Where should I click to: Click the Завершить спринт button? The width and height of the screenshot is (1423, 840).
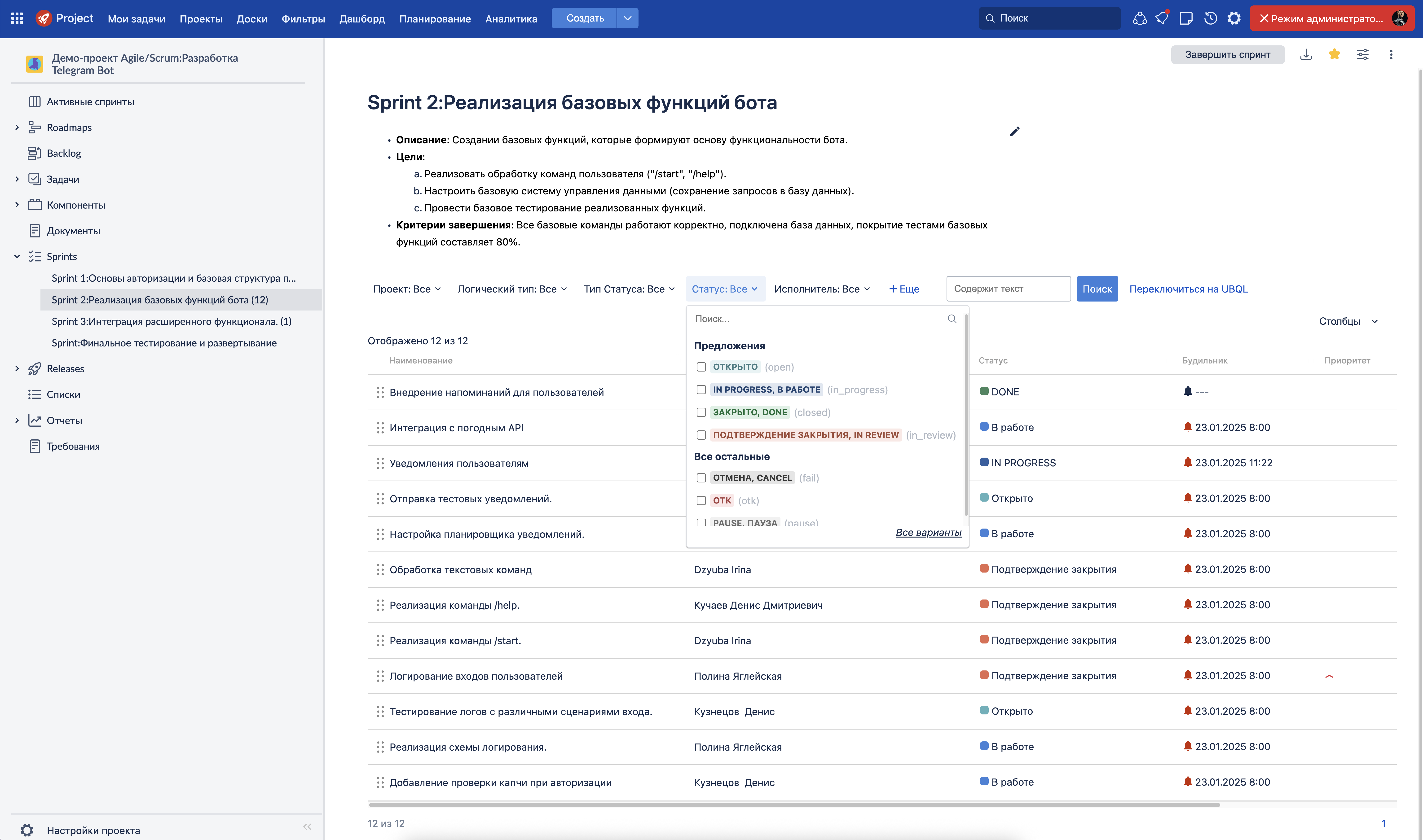tap(1227, 54)
